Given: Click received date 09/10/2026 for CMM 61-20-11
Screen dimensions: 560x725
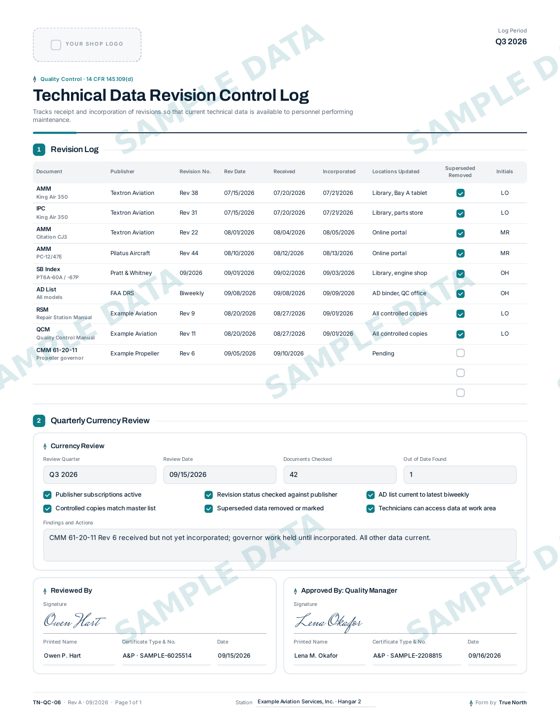Looking at the screenshot, I should coord(289,354).
